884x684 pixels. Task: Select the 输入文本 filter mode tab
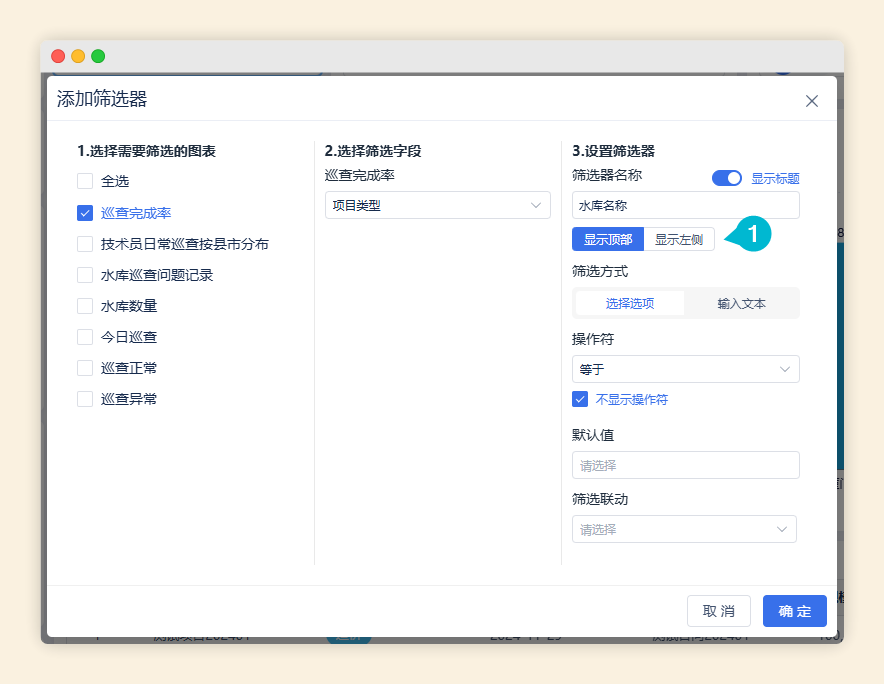(741, 303)
